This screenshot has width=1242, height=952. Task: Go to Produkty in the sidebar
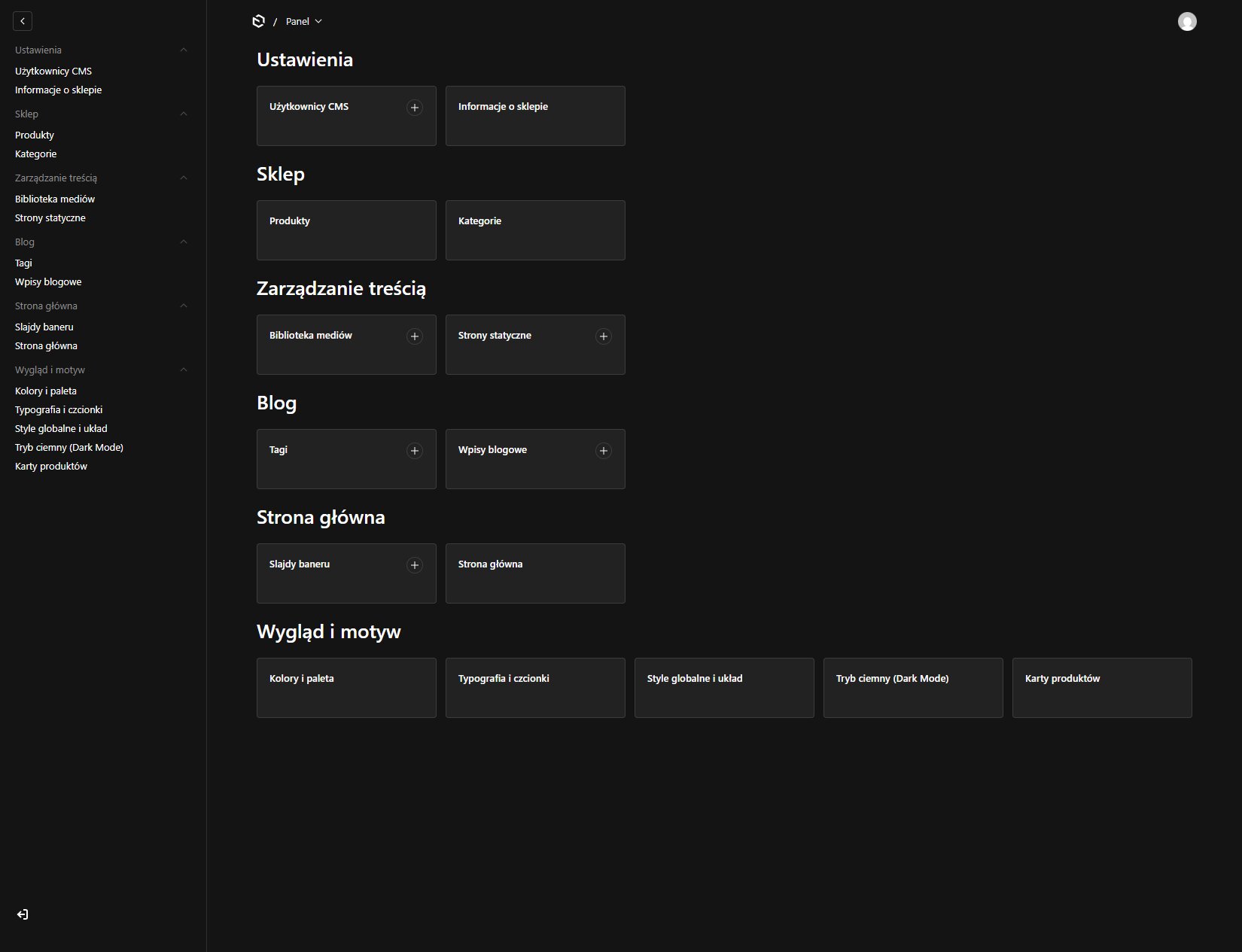point(35,135)
